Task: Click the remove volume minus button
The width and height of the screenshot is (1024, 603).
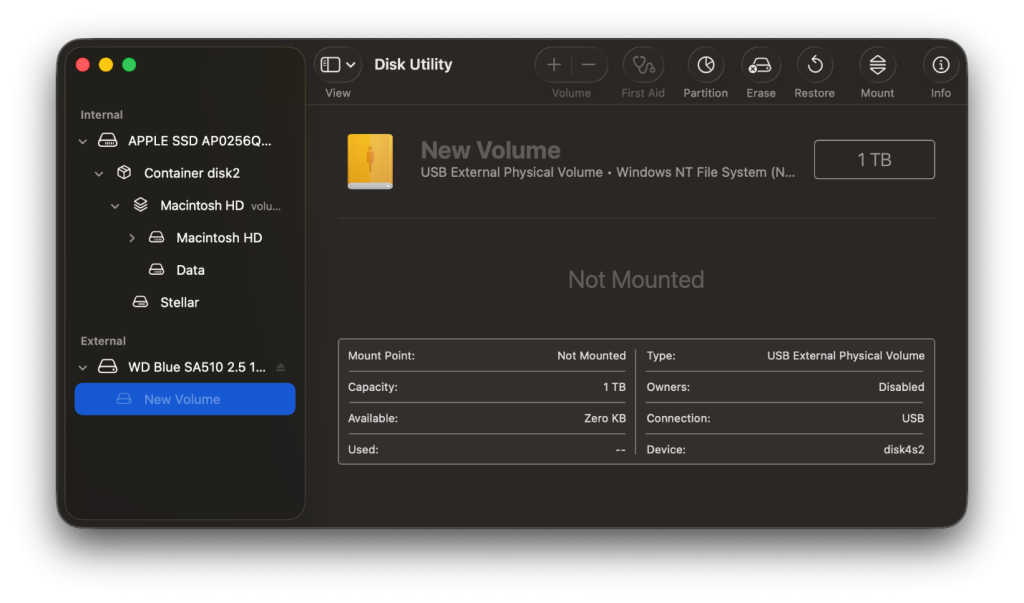Action: (589, 65)
